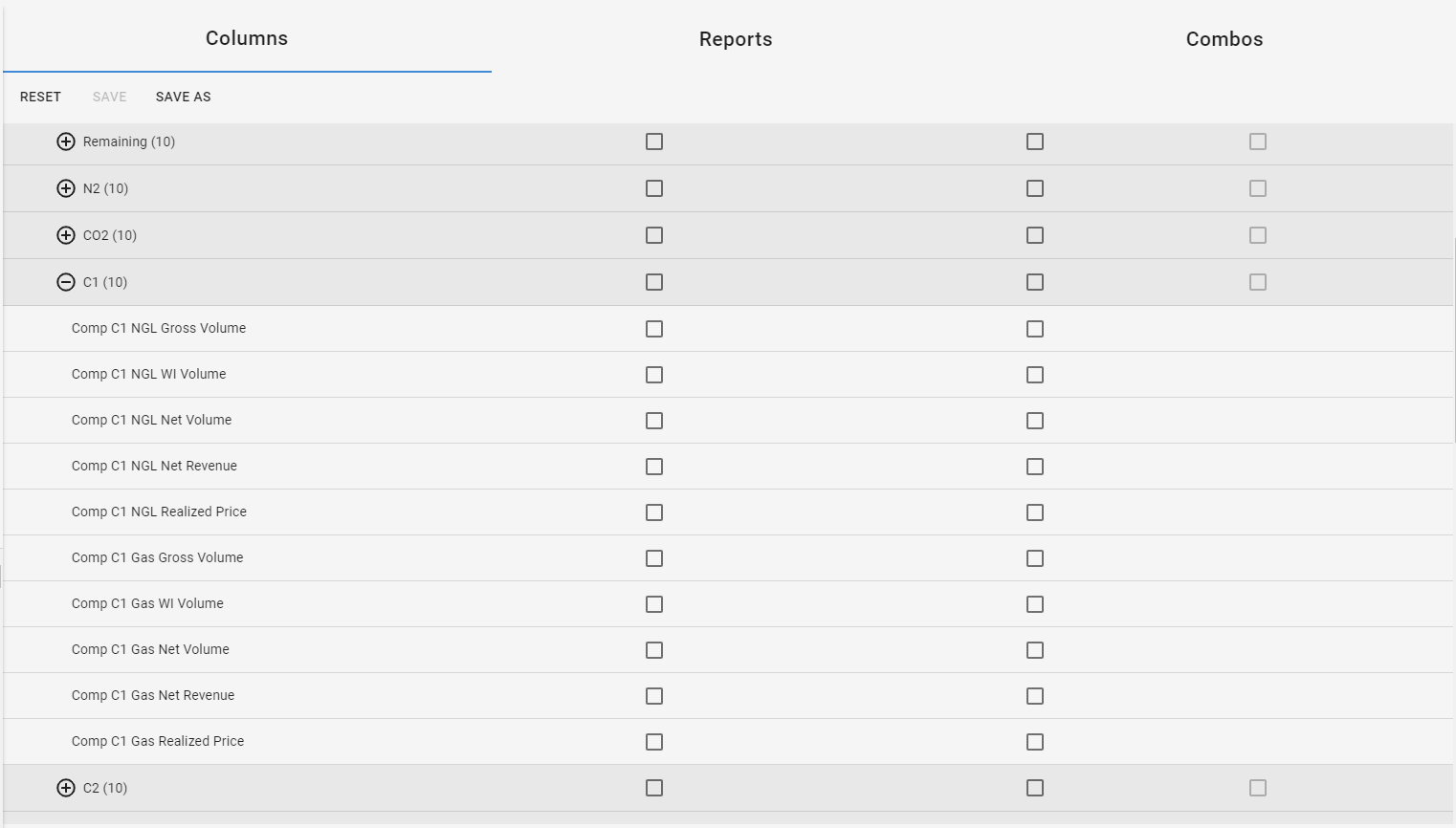1456x828 pixels.
Task: Check first checkbox for Comp C1 NGL Gross Volume
Action: tap(654, 329)
